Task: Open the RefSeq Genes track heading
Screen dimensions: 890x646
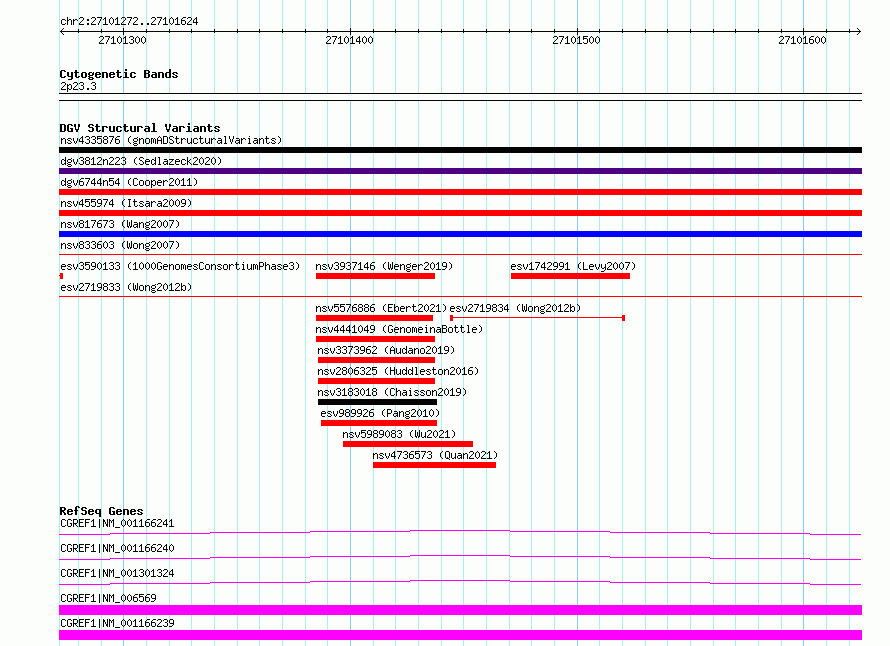Action: click(x=101, y=511)
